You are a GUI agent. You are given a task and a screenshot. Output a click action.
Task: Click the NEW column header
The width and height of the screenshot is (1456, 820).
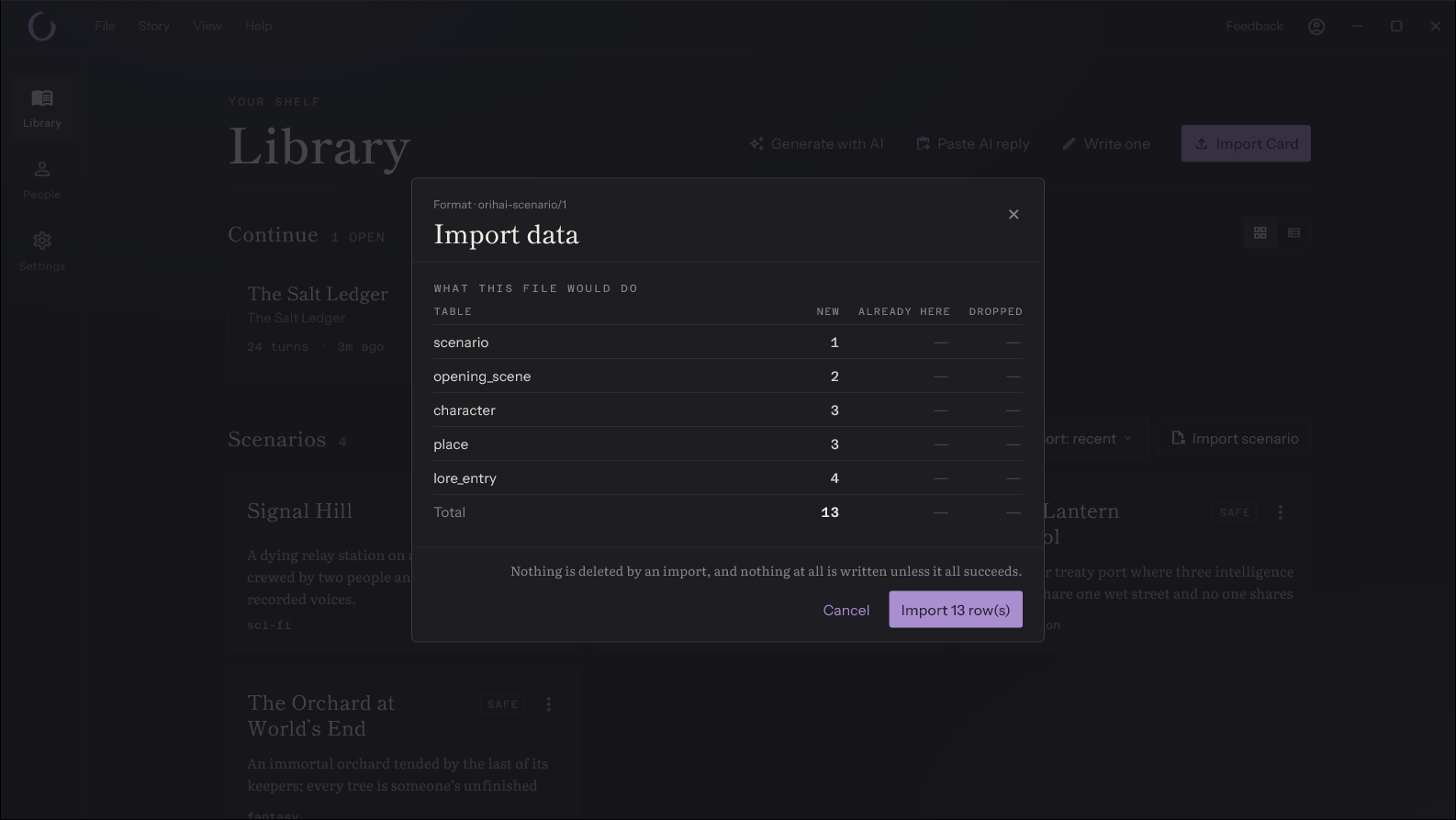pyautogui.click(x=828, y=311)
